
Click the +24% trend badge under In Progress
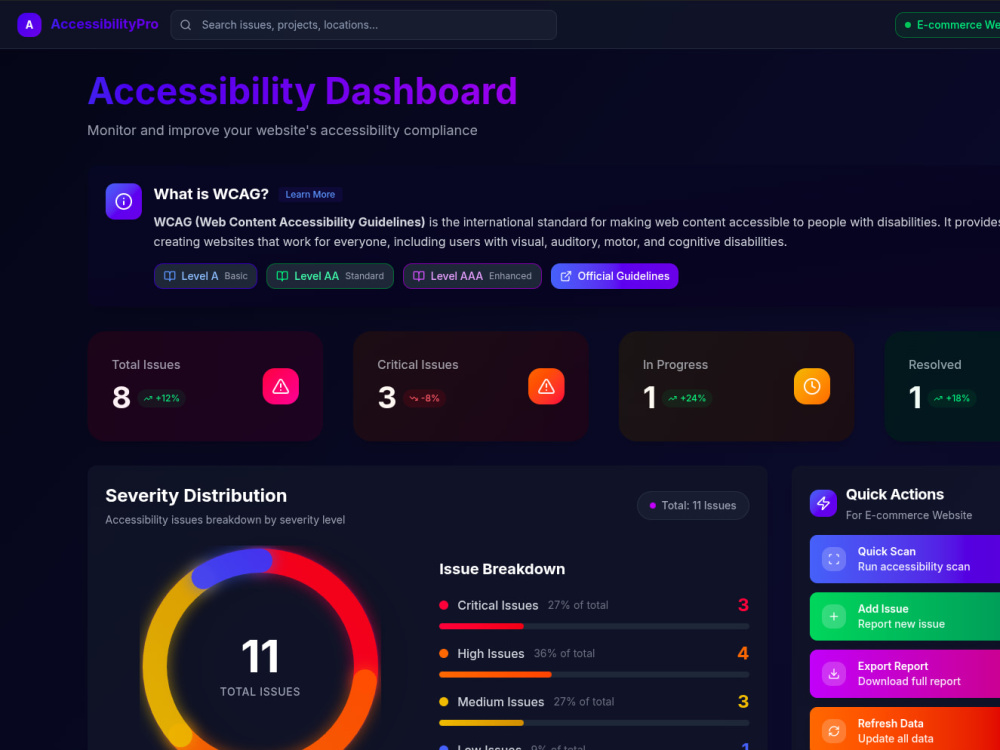688,399
